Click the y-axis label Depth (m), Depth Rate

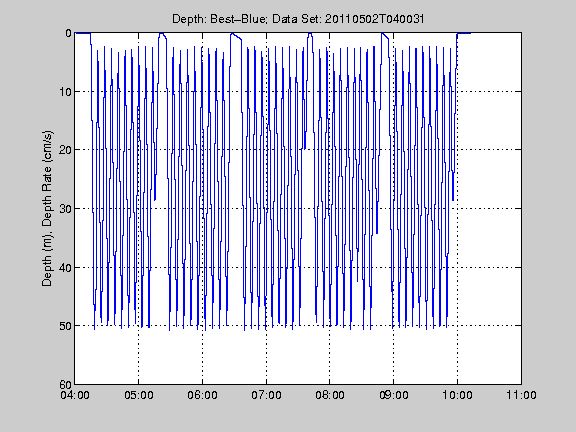click(47, 208)
